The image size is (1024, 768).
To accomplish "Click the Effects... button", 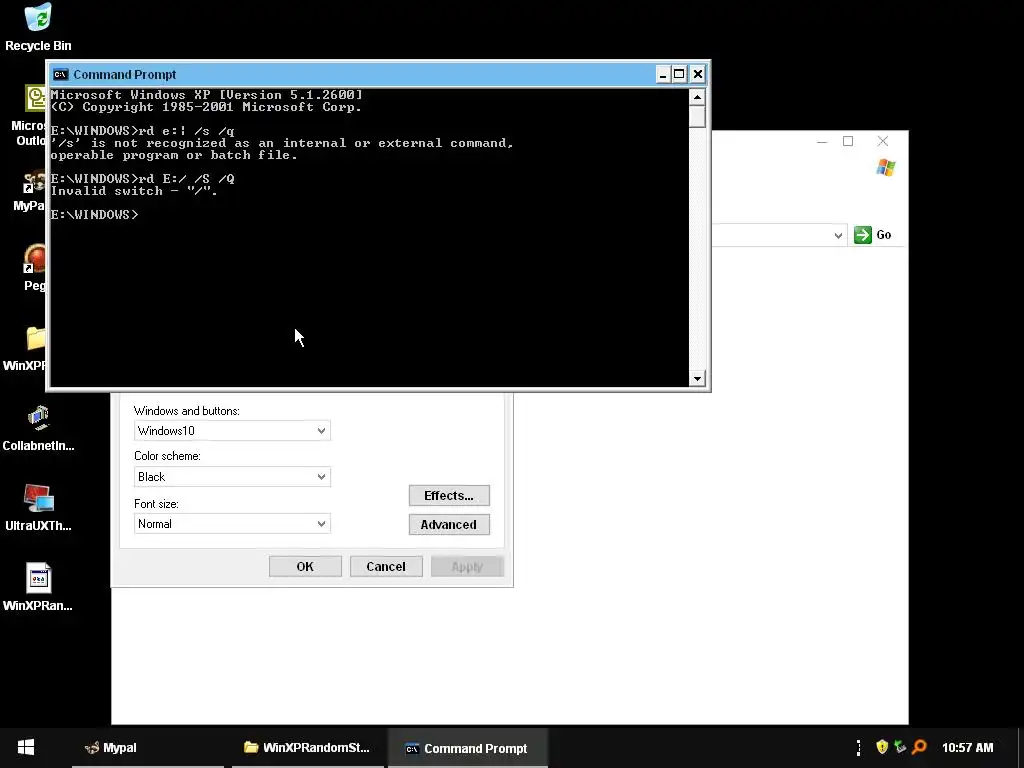I will [x=449, y=496].
